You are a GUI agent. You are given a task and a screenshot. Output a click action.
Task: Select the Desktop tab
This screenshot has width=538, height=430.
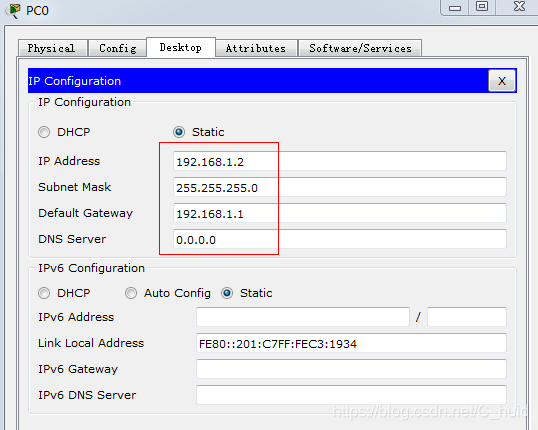coord(181,47)
